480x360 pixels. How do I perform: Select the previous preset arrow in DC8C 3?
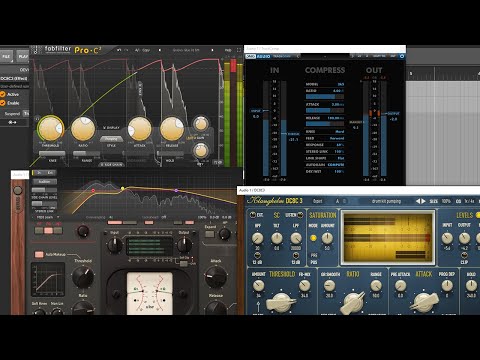418,201
